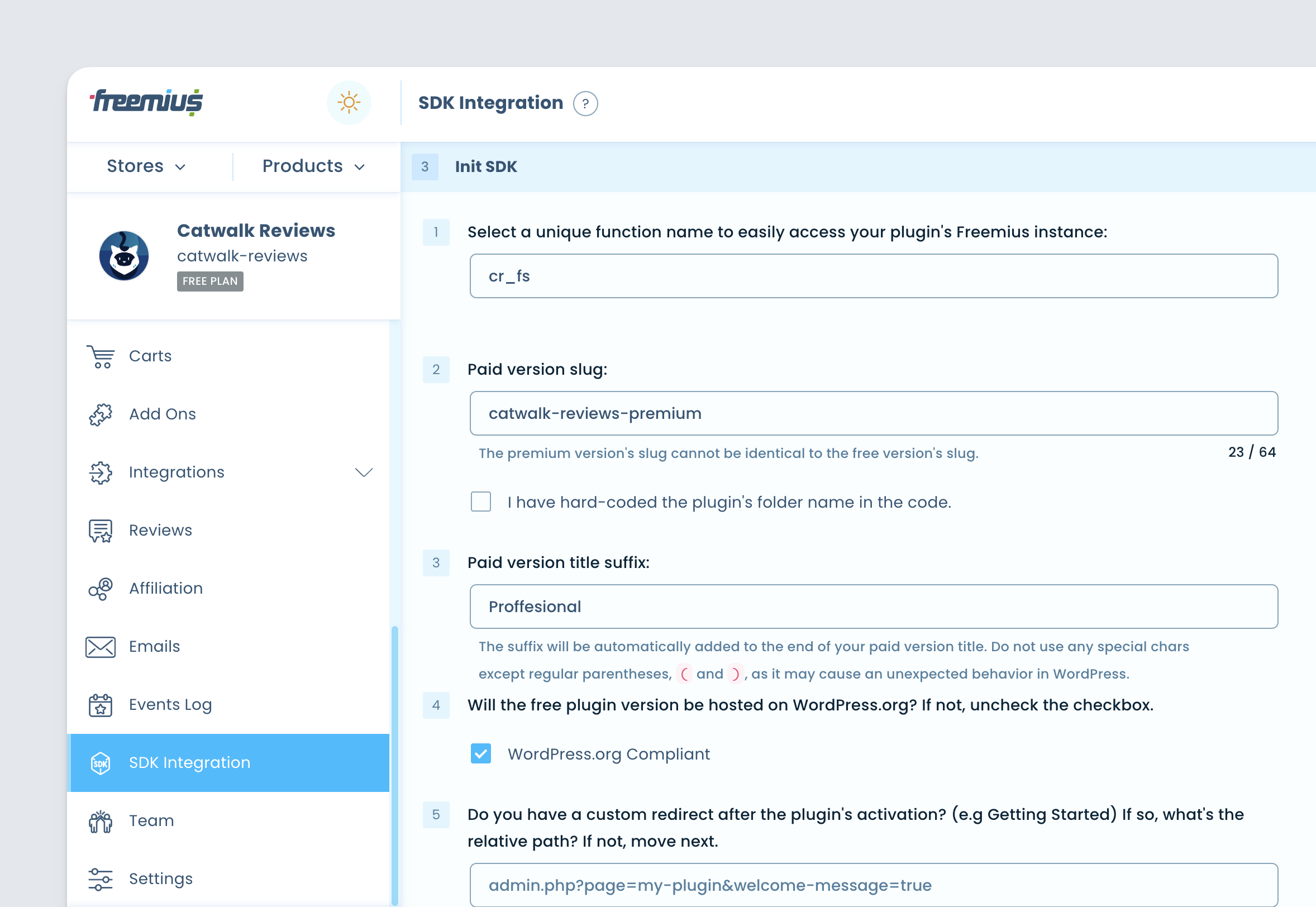This screenshot has width=1316, height=907.
Task: Click the Affiliation linked-user icon
Action: click(101, 589)
